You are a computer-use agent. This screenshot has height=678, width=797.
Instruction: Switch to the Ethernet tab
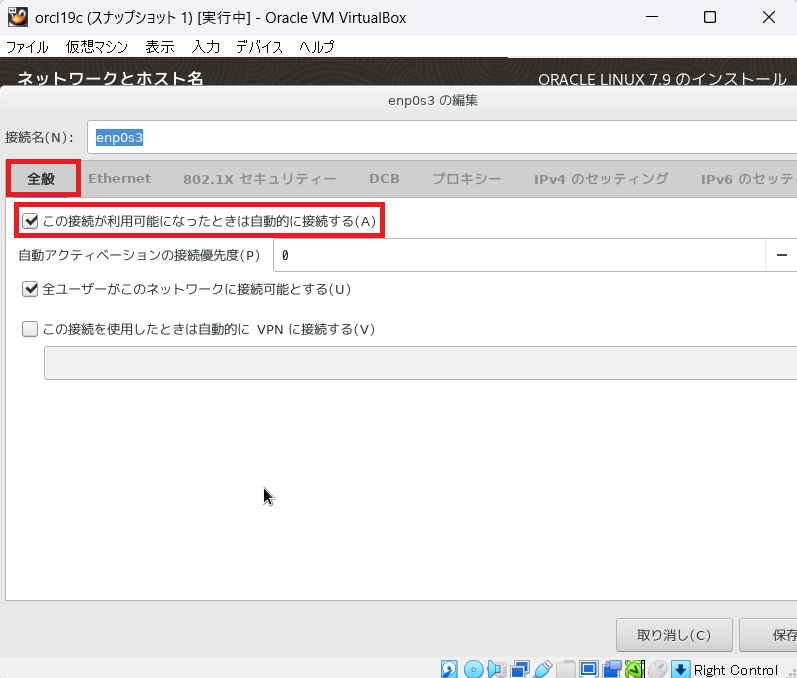(x=119, y=179)
